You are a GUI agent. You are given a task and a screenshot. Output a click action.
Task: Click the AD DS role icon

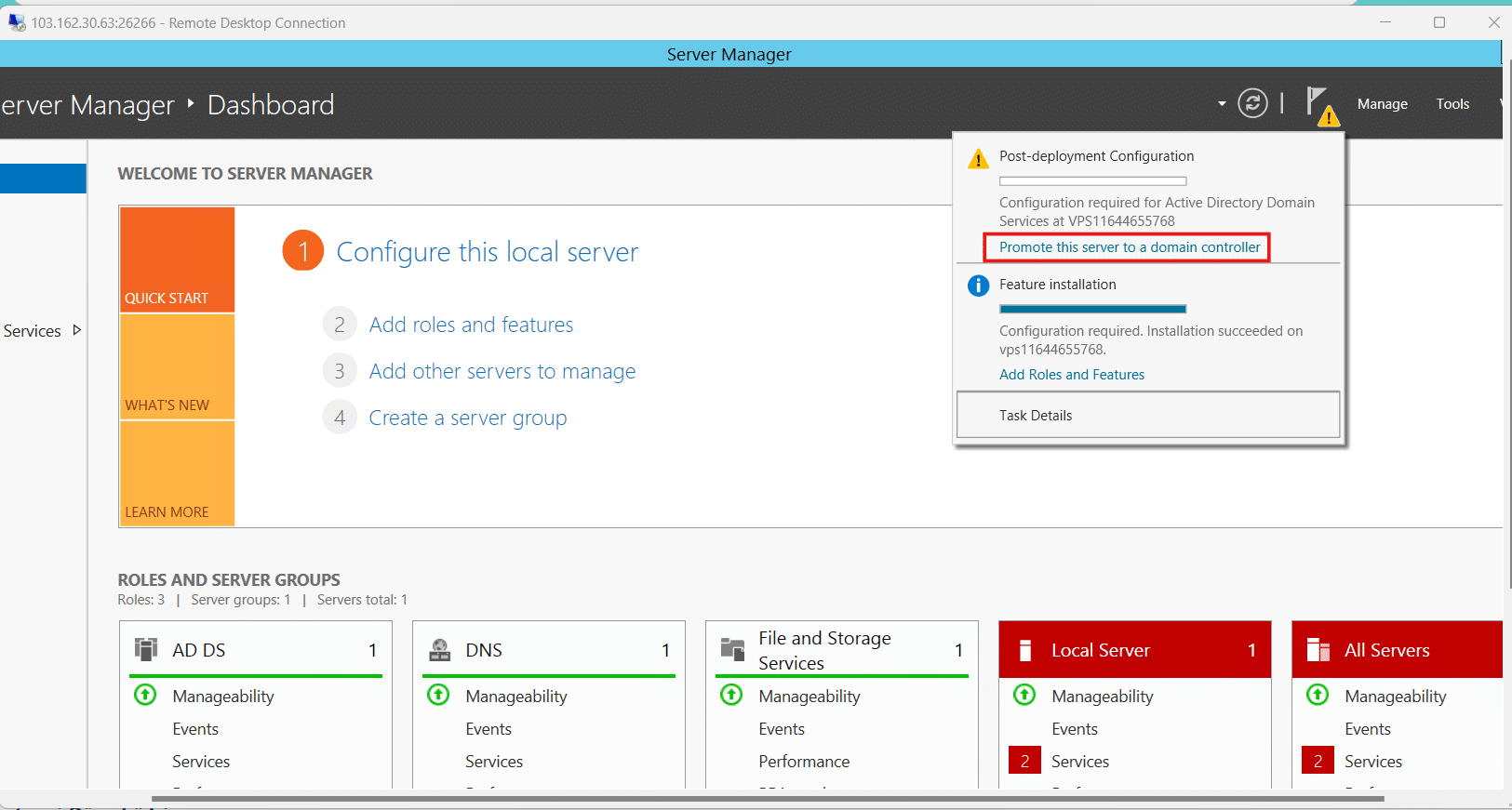[x=146, y=649]
